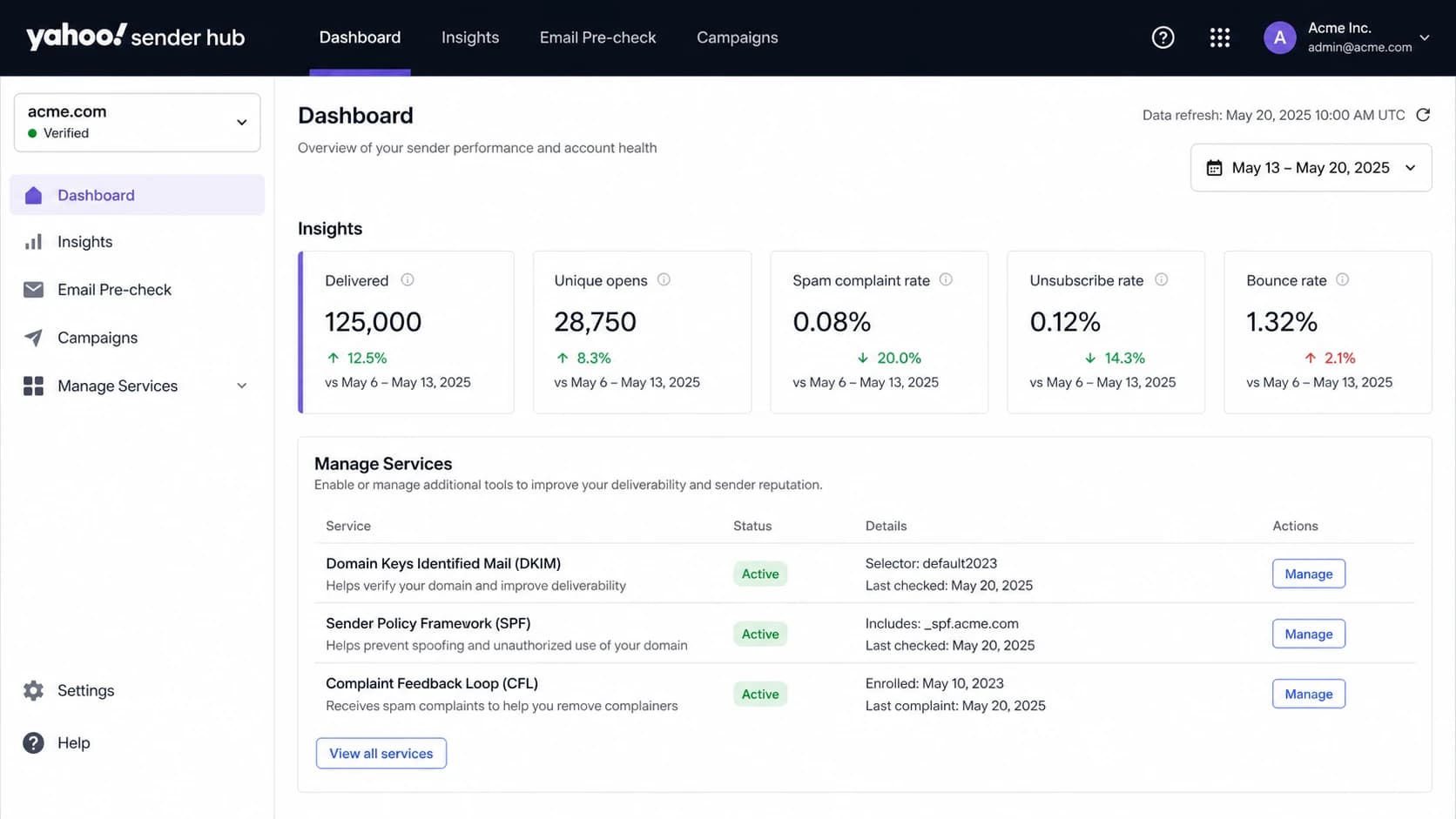This screenshot has width=1456, height=819.
Task: Open the Bounce rate 1.32% card
Action: (x=1327, y=332)
